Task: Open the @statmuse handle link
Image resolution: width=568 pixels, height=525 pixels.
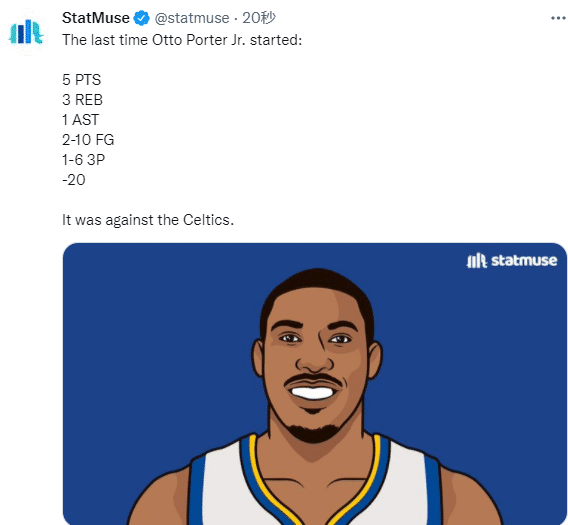Action: click(x=192, y=18)
